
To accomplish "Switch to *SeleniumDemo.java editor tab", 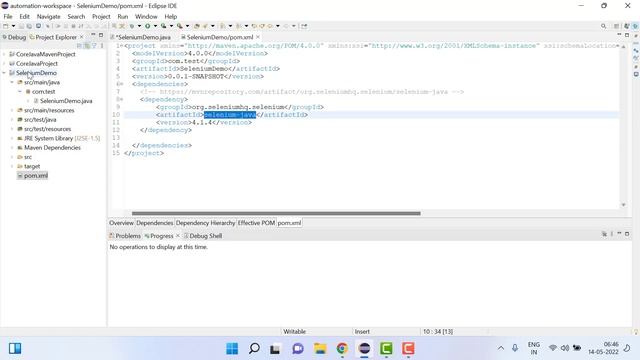I will pyautogui.click(x=141, y=37).
